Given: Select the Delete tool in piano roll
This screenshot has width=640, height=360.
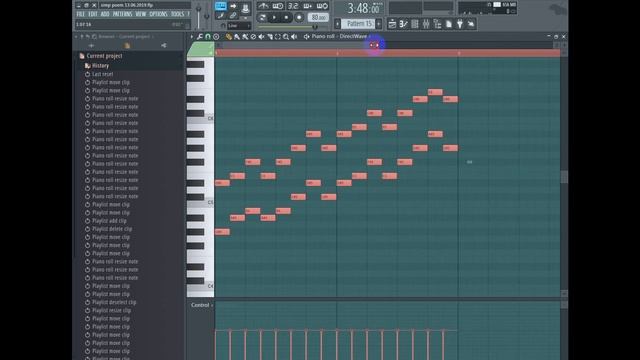Looking at the screenshot, I should 253,37.
